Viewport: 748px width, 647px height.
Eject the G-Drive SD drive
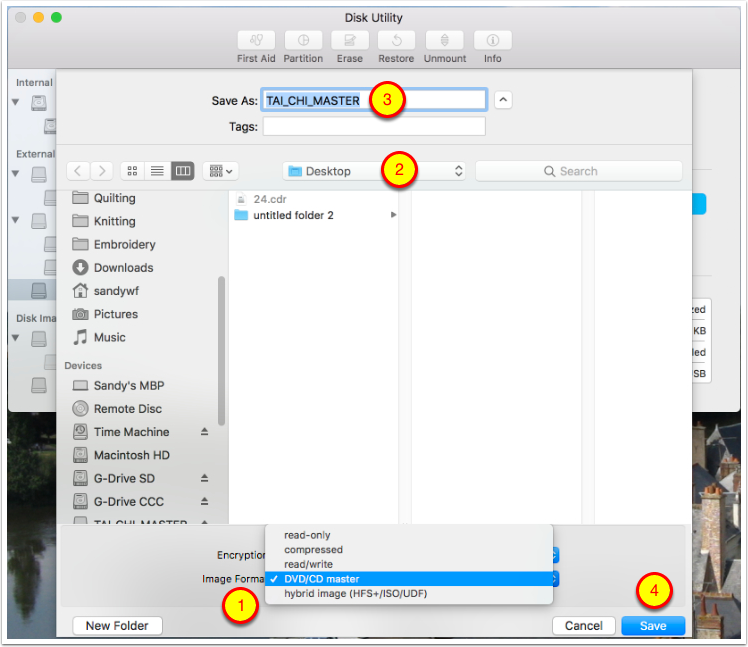[x=204, y=478]
